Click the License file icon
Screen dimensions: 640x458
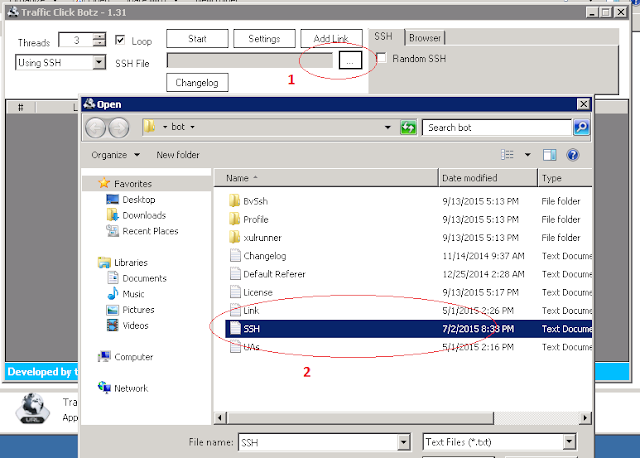[x=235, y=292]
